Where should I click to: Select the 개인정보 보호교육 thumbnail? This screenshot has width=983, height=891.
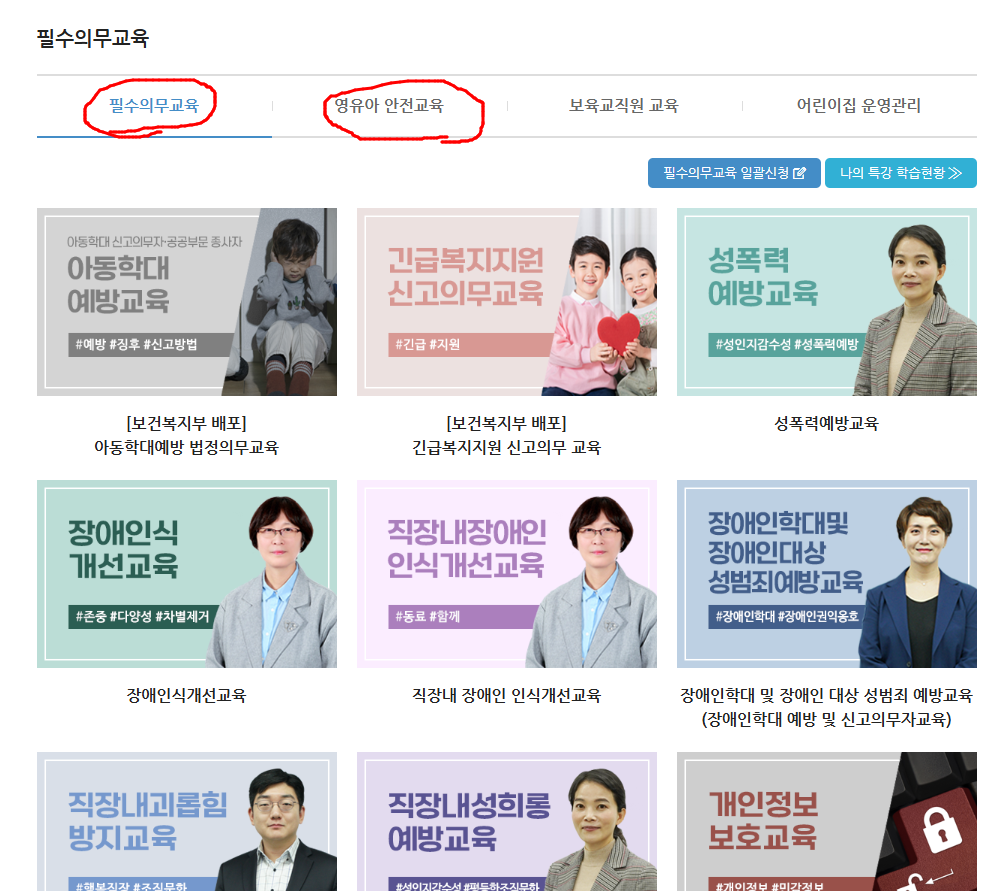(x=827, y=821)
